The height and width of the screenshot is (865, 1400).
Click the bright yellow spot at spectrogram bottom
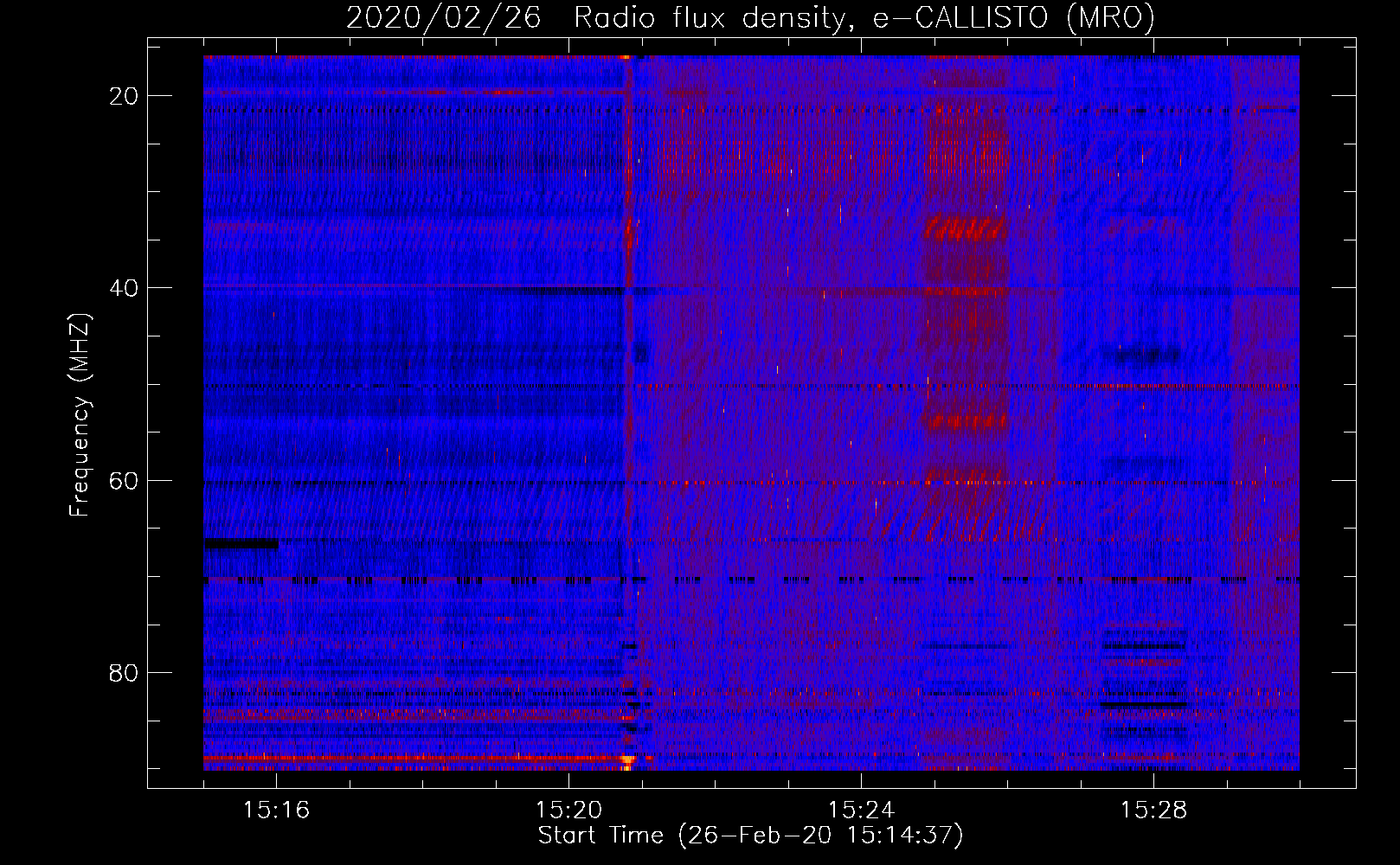(627, 761)
